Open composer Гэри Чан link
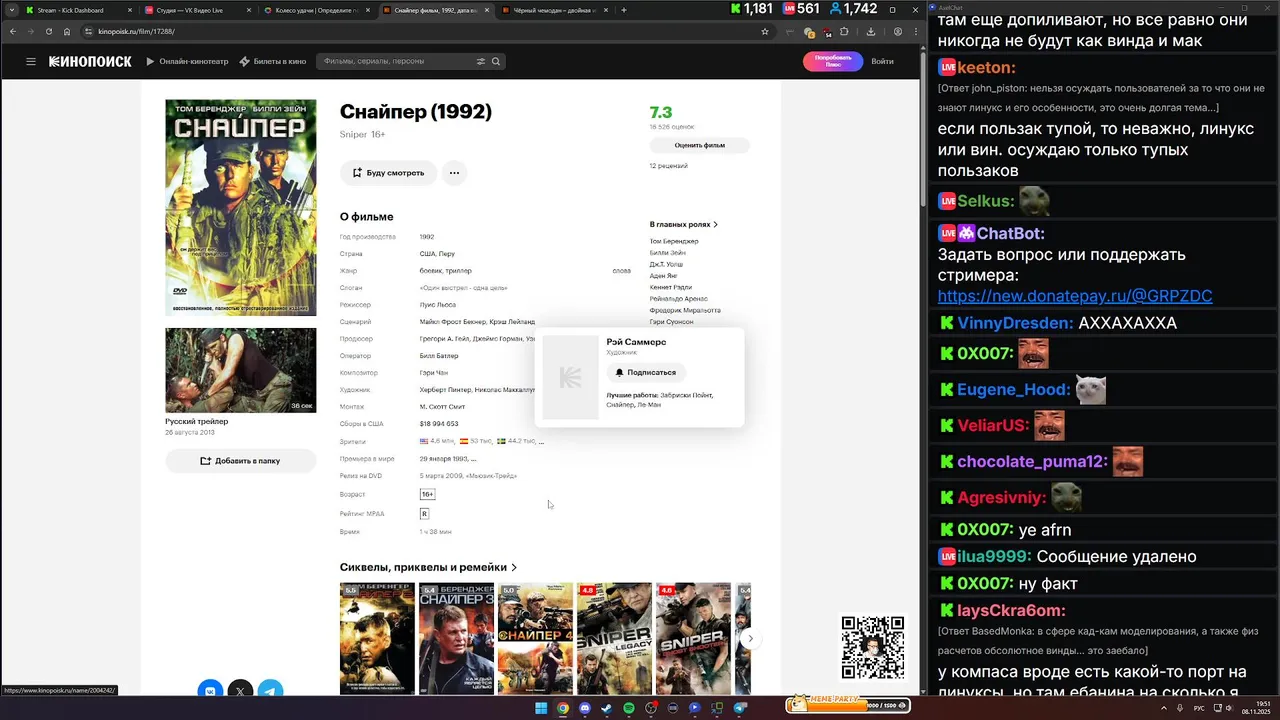The image size is (1280, 720). tap(434, 373)
